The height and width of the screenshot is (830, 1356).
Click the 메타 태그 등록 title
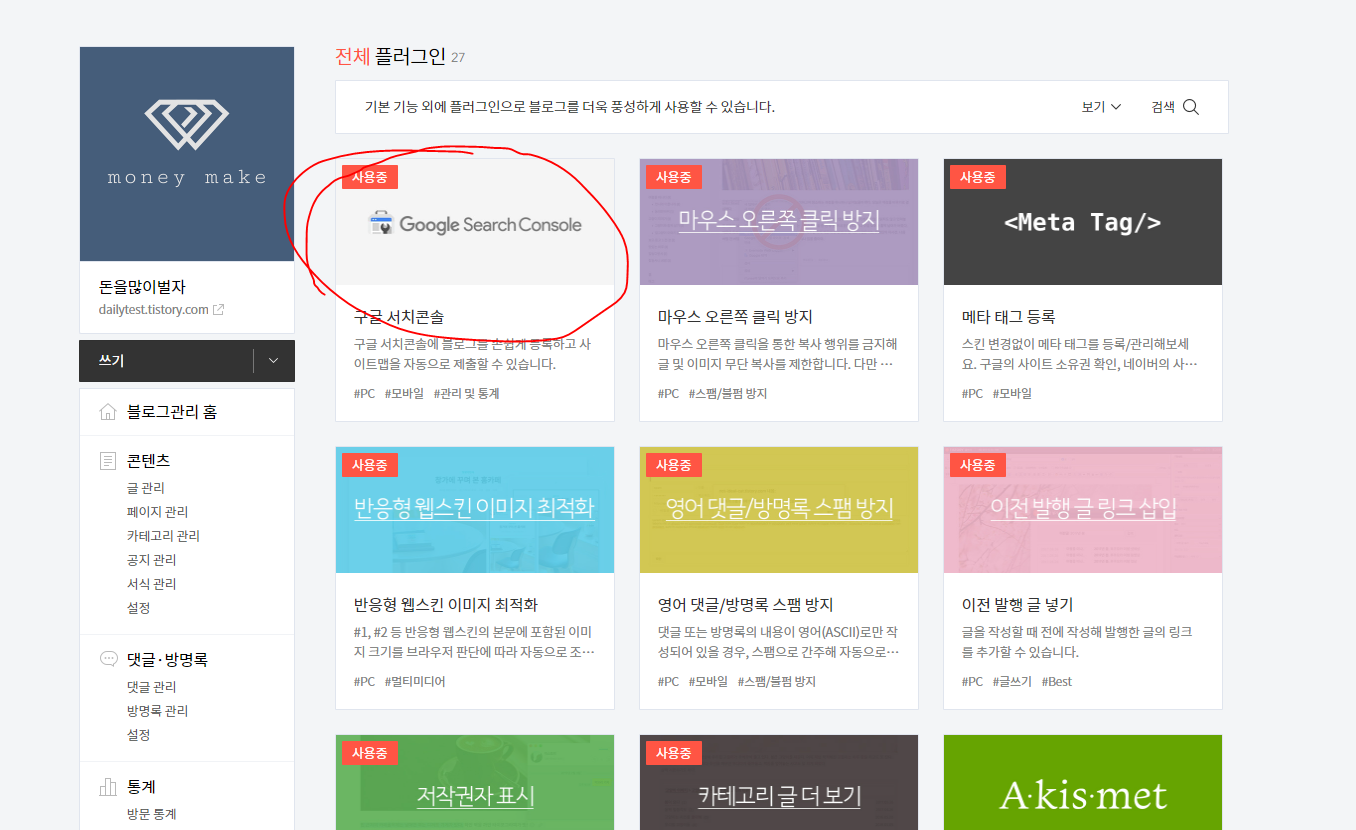pyautogui.click(x=1008, y=317)
